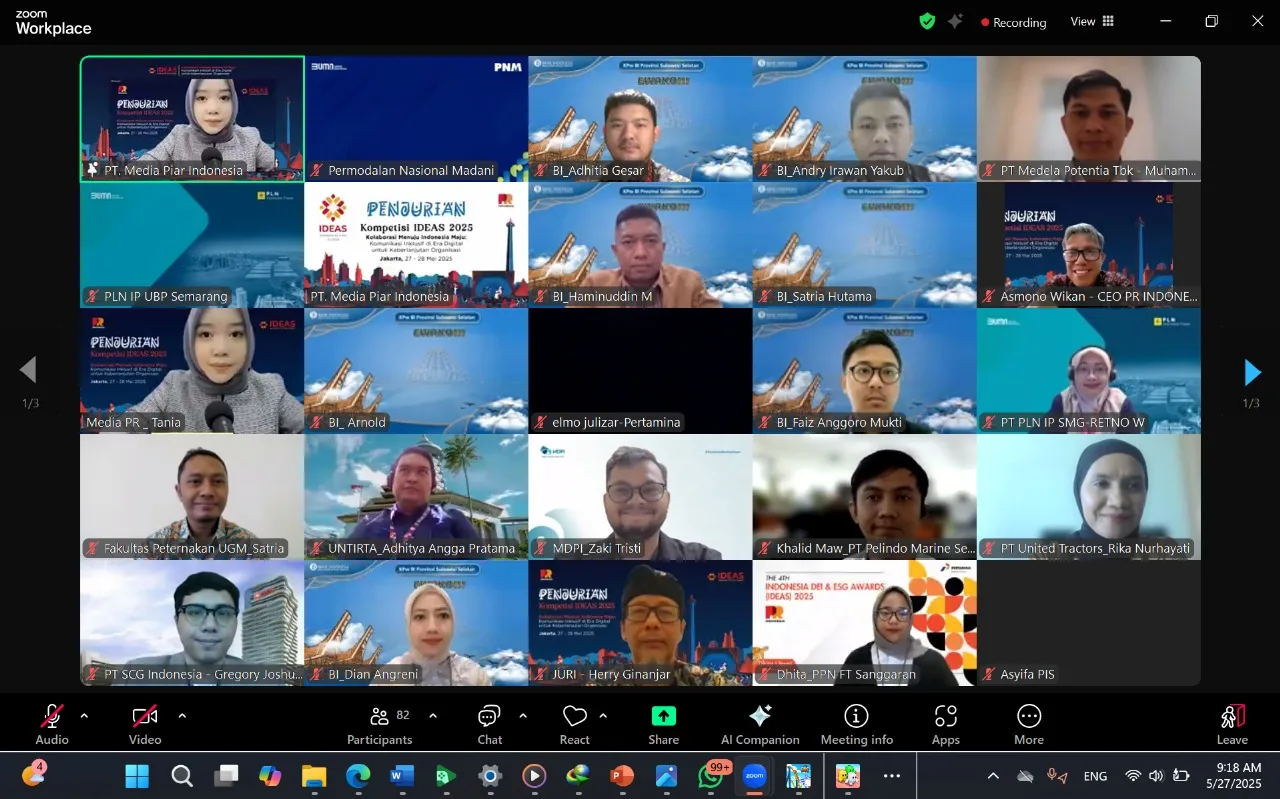
Task: Expand reactions options arrow
Action: click(x=603, y=716)
